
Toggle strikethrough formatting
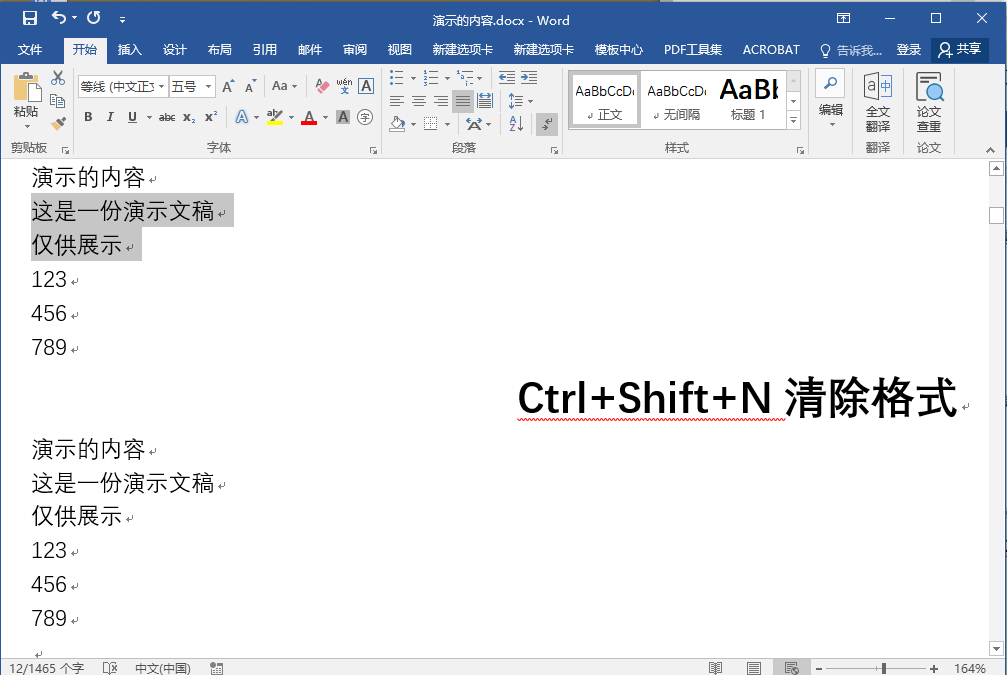click(x=167, y=118)
